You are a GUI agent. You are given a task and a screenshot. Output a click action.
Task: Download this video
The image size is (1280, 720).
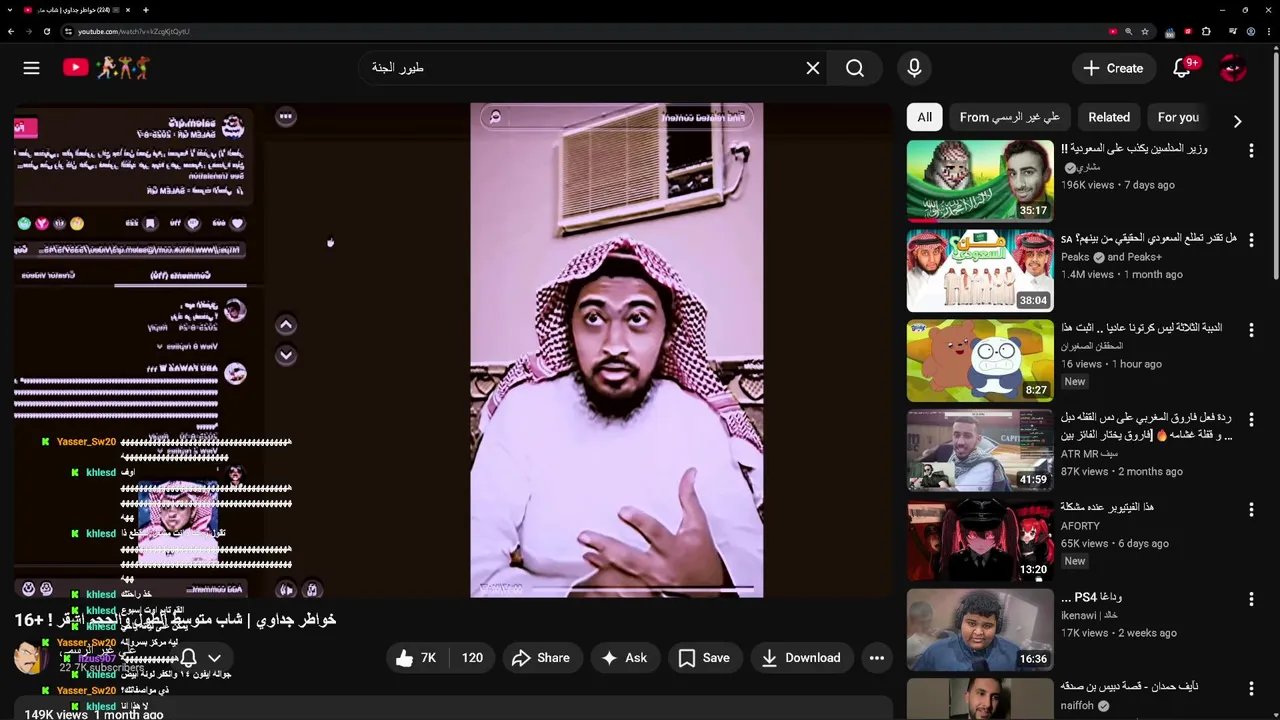coord(801,657)
